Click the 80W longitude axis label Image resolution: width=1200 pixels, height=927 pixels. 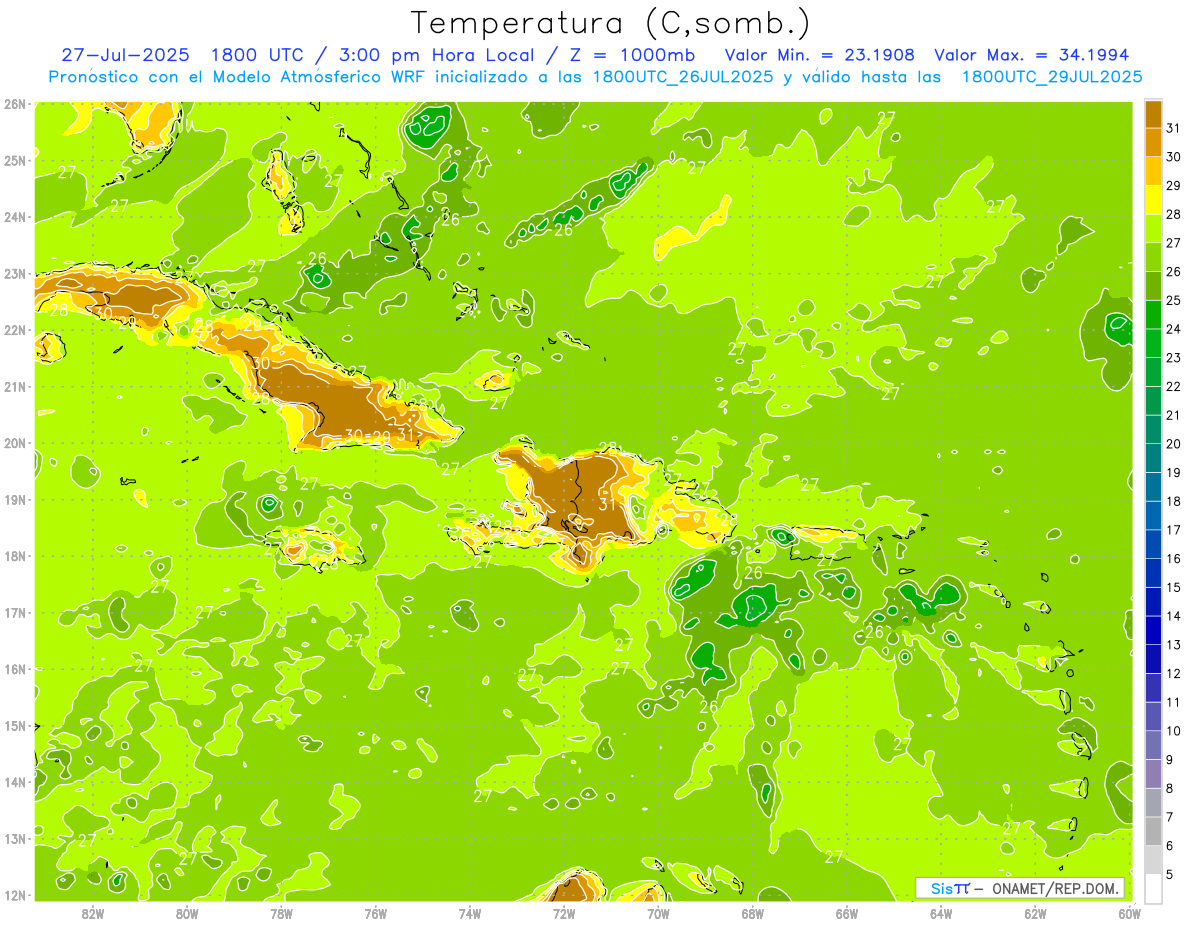pos(187,913)
